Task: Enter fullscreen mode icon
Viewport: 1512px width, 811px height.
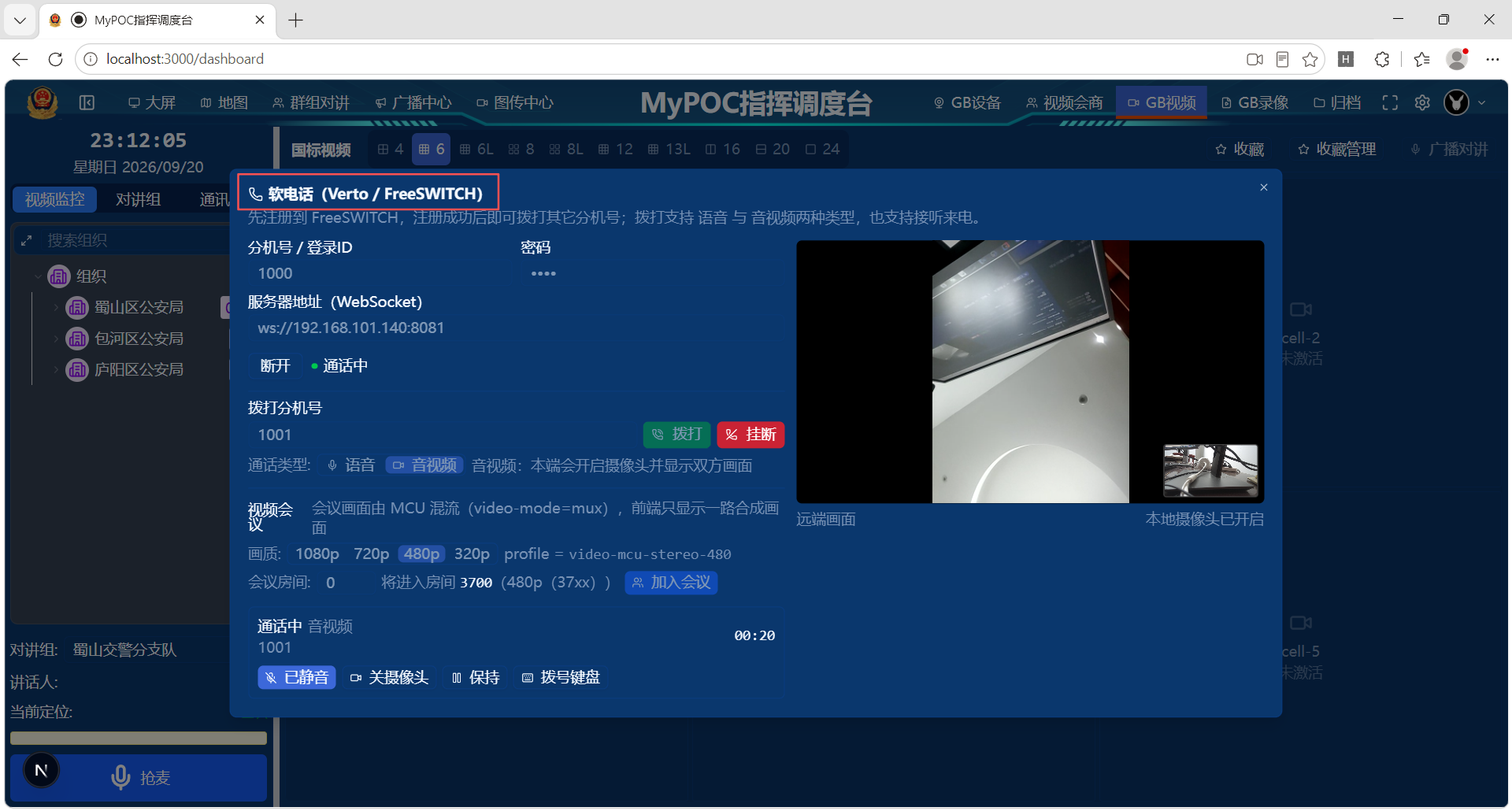Action: [x=1390, y=103]
